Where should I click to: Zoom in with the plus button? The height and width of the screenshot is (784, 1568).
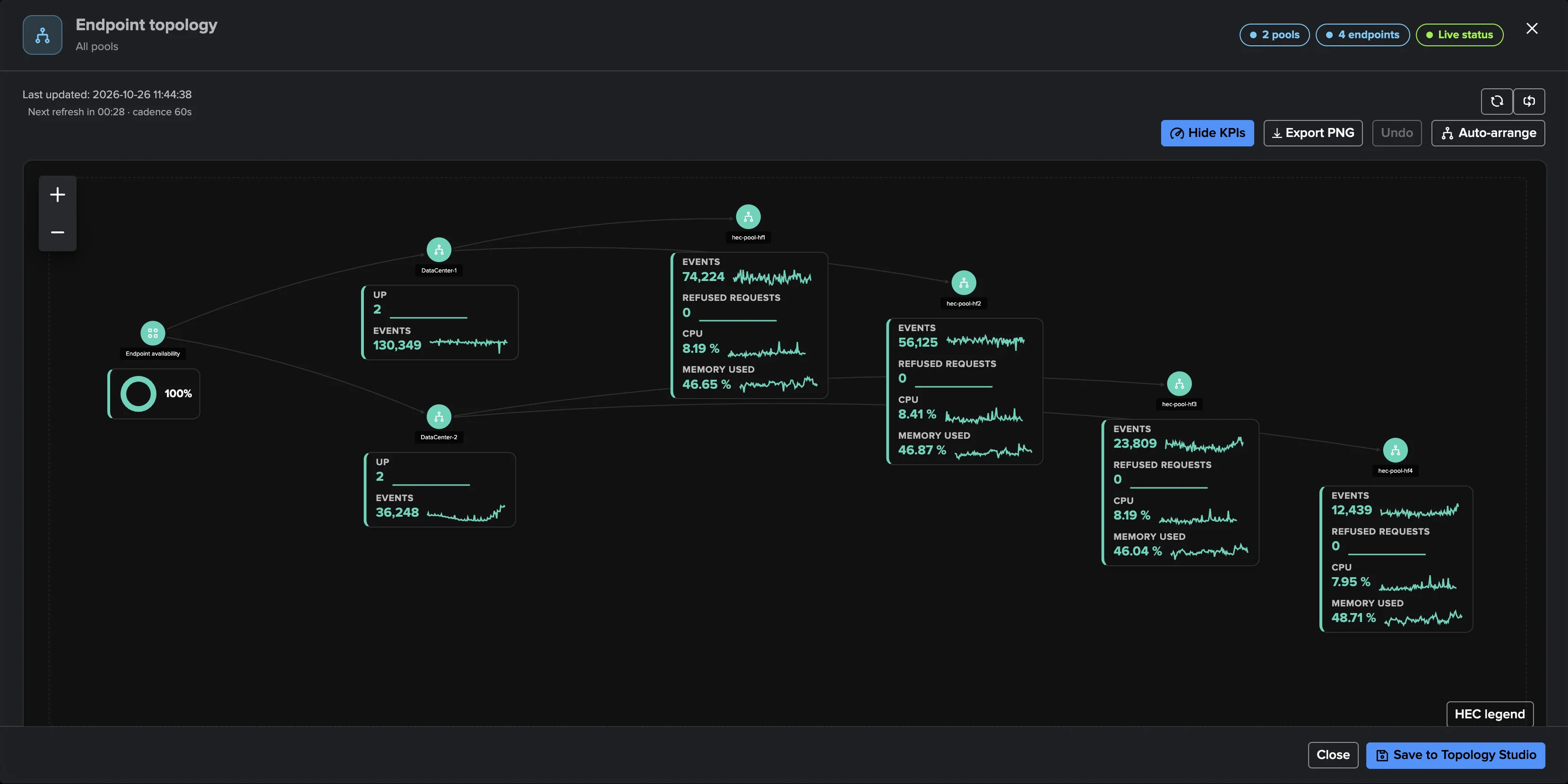(58, 195)
